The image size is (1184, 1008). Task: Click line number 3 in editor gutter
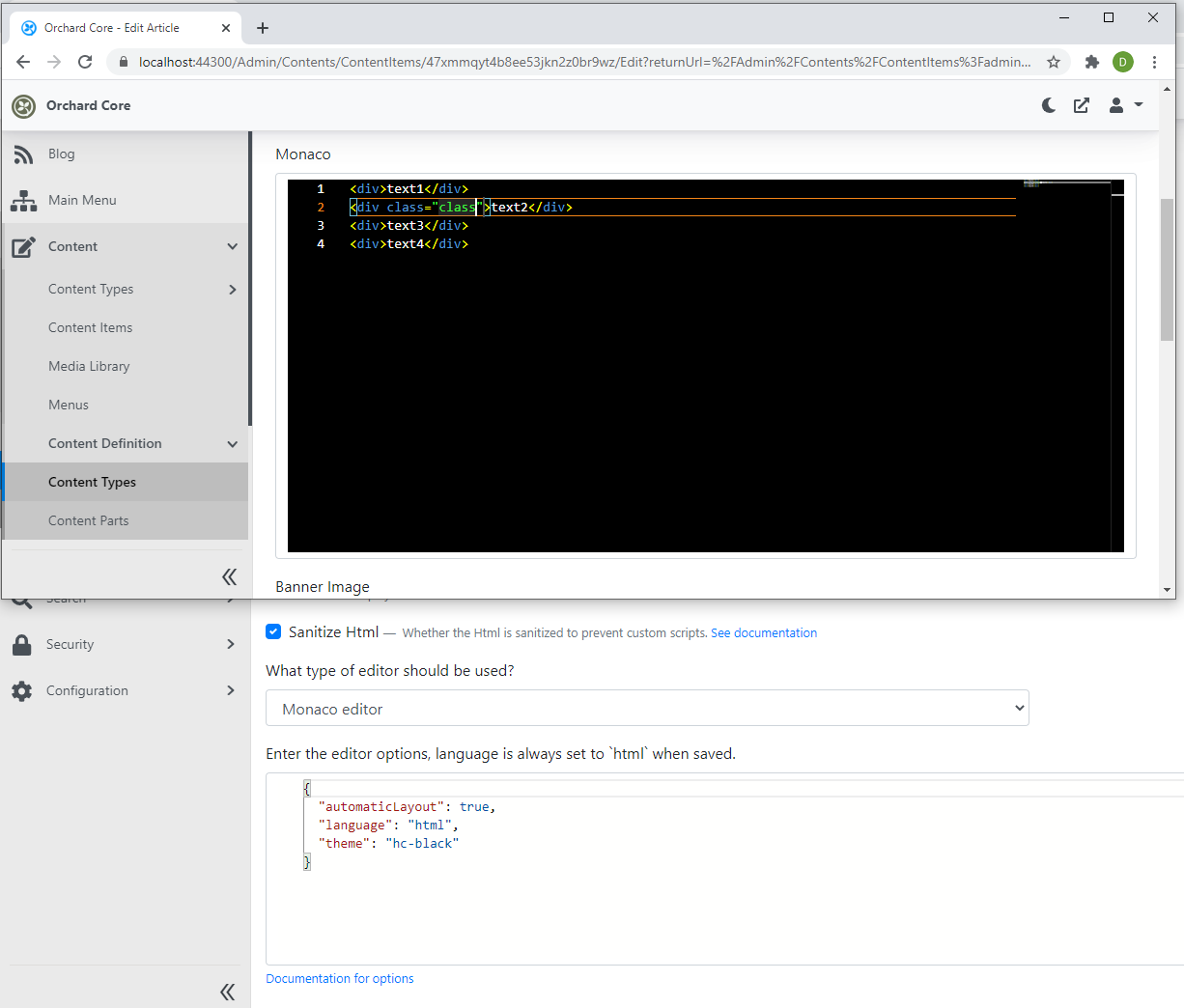tap(321, 226)
